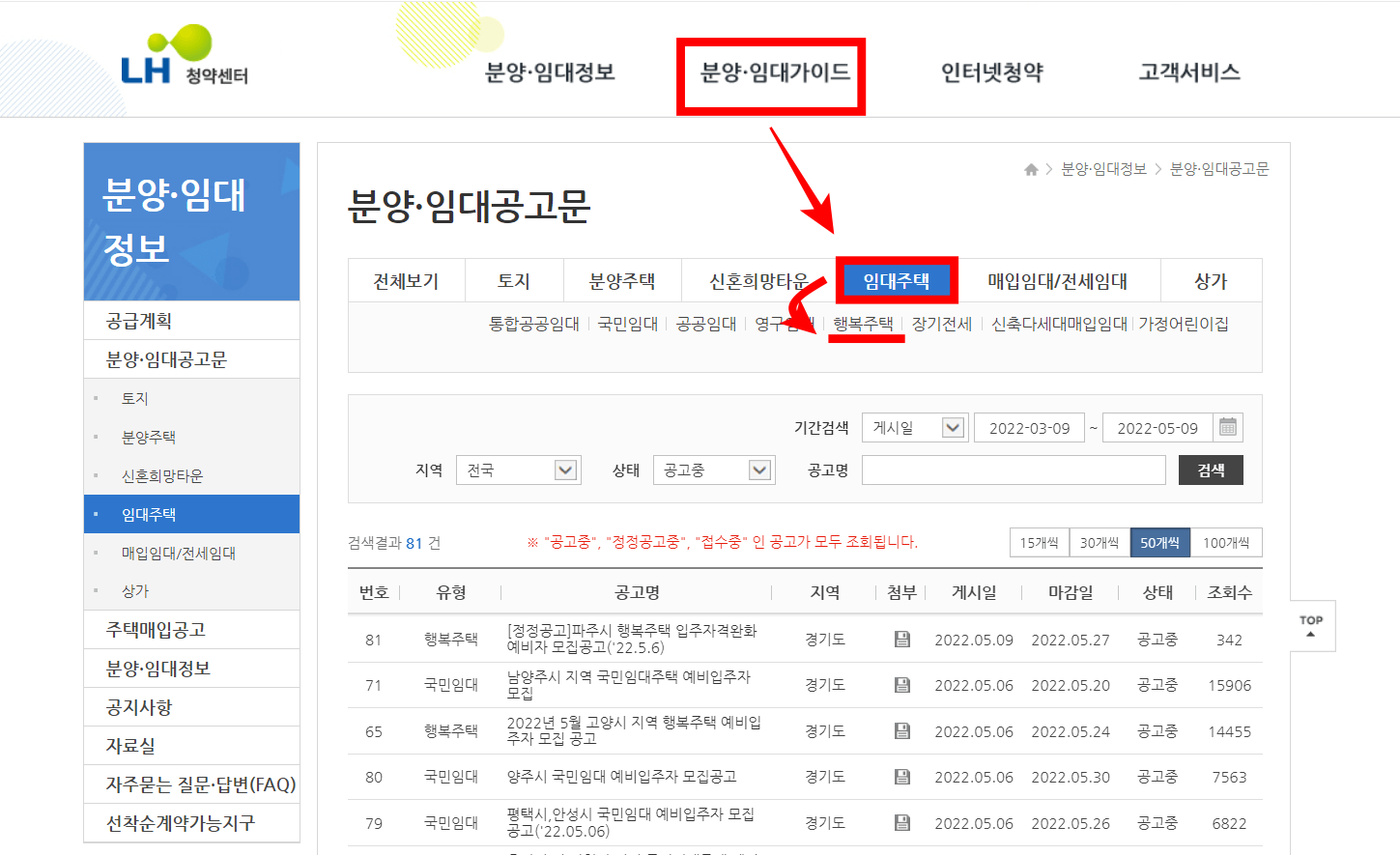Select the 임대주택 tab
1400x855 pixels.
click(897, 281)
